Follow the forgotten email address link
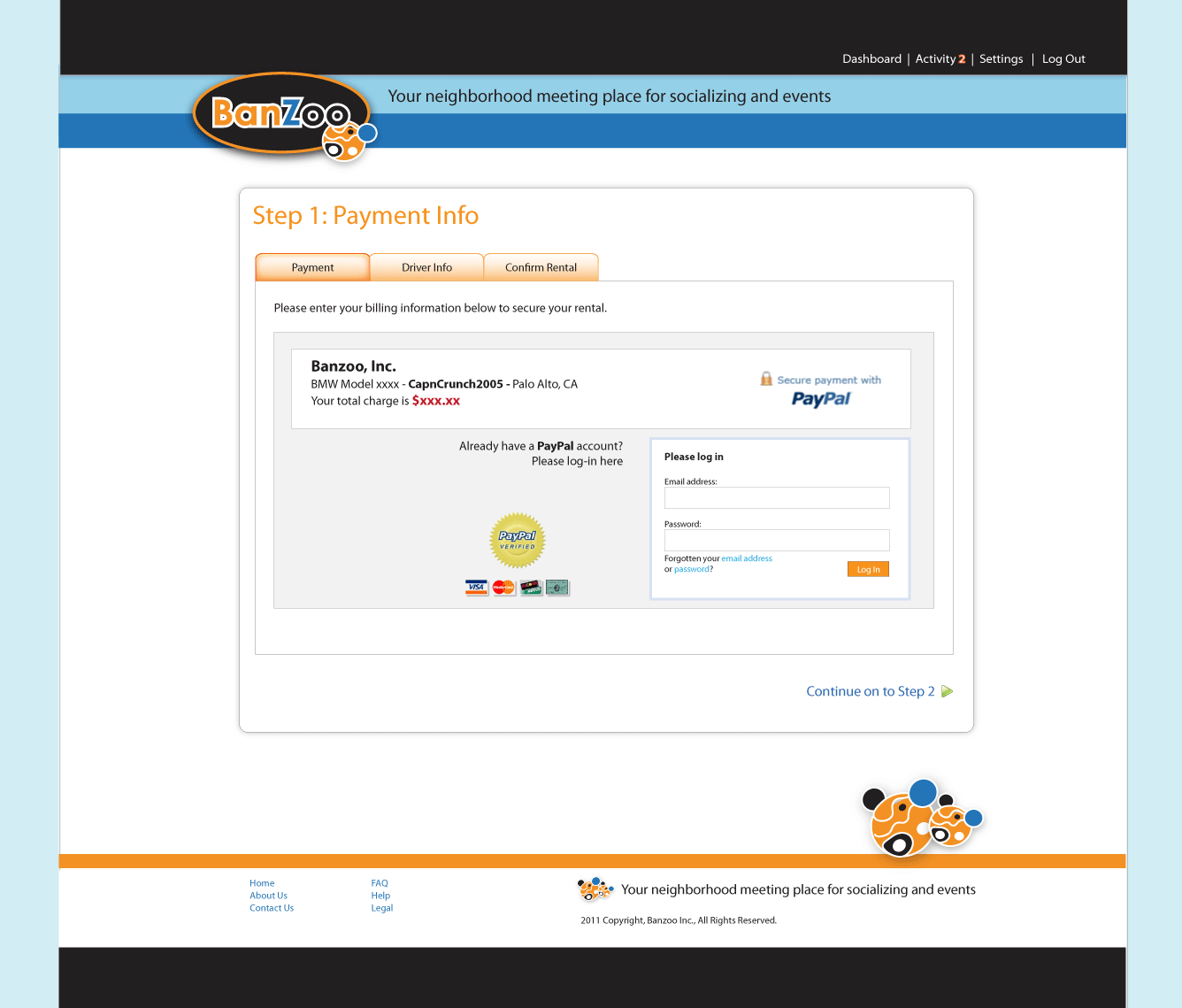Screen dimensions: 1182x1008 (747, 558)
